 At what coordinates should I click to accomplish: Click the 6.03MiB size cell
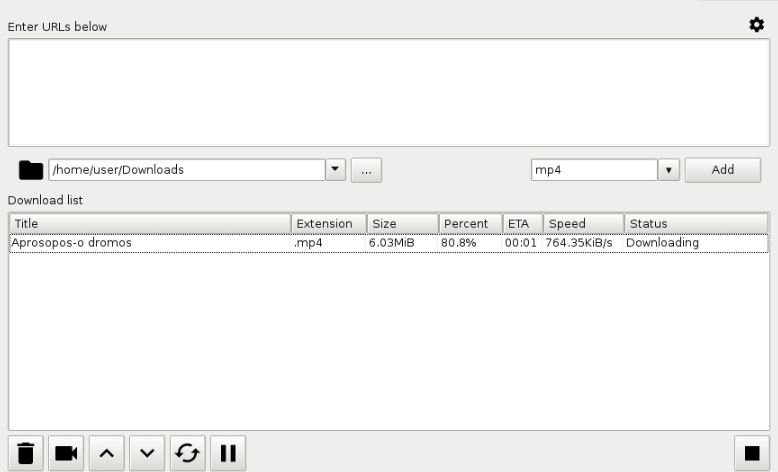point(391,243)
